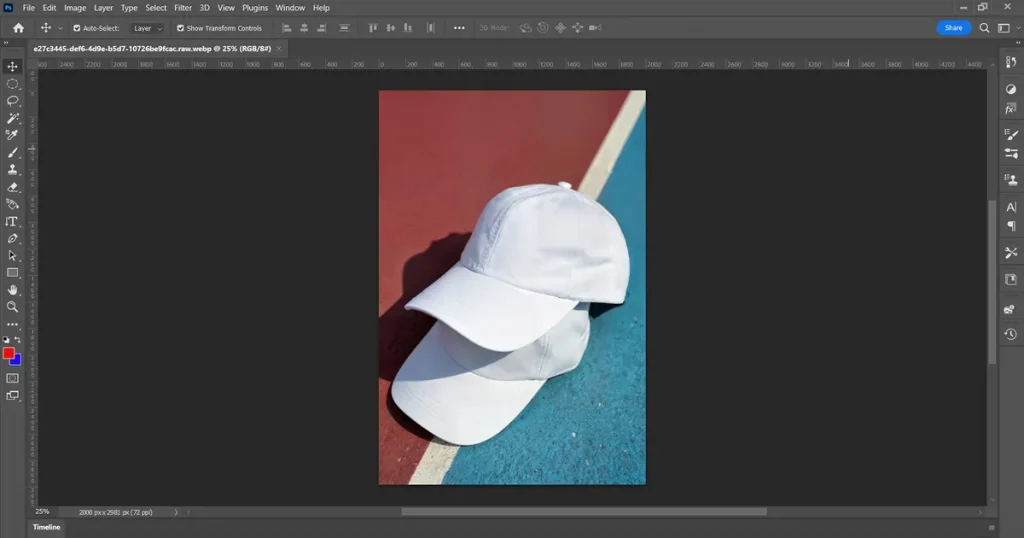This screenshot has height=538, width=1024.
Task: Select the Elliptical Marquee tool
Action: click(x=12, y=84)
